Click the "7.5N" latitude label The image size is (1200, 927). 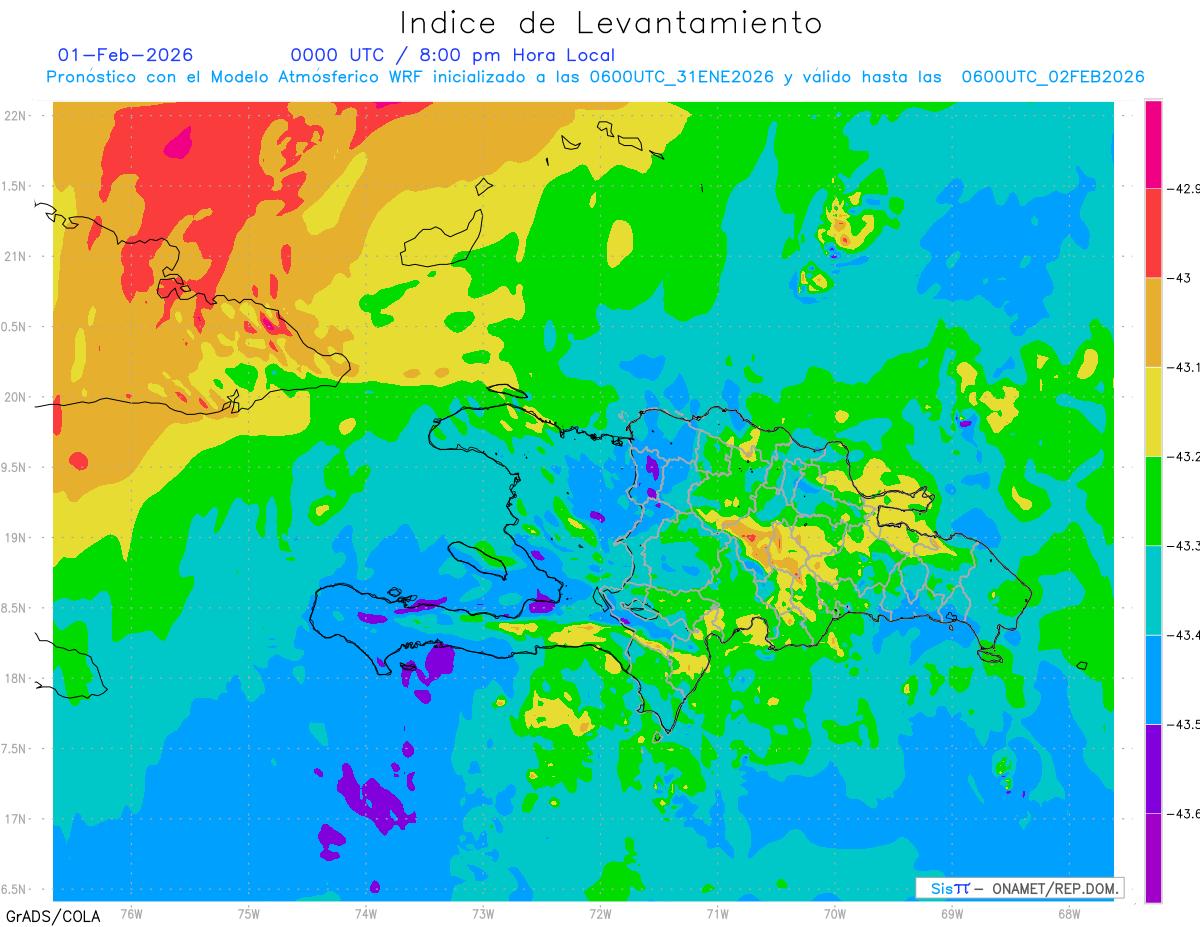[x=15, y=749]
